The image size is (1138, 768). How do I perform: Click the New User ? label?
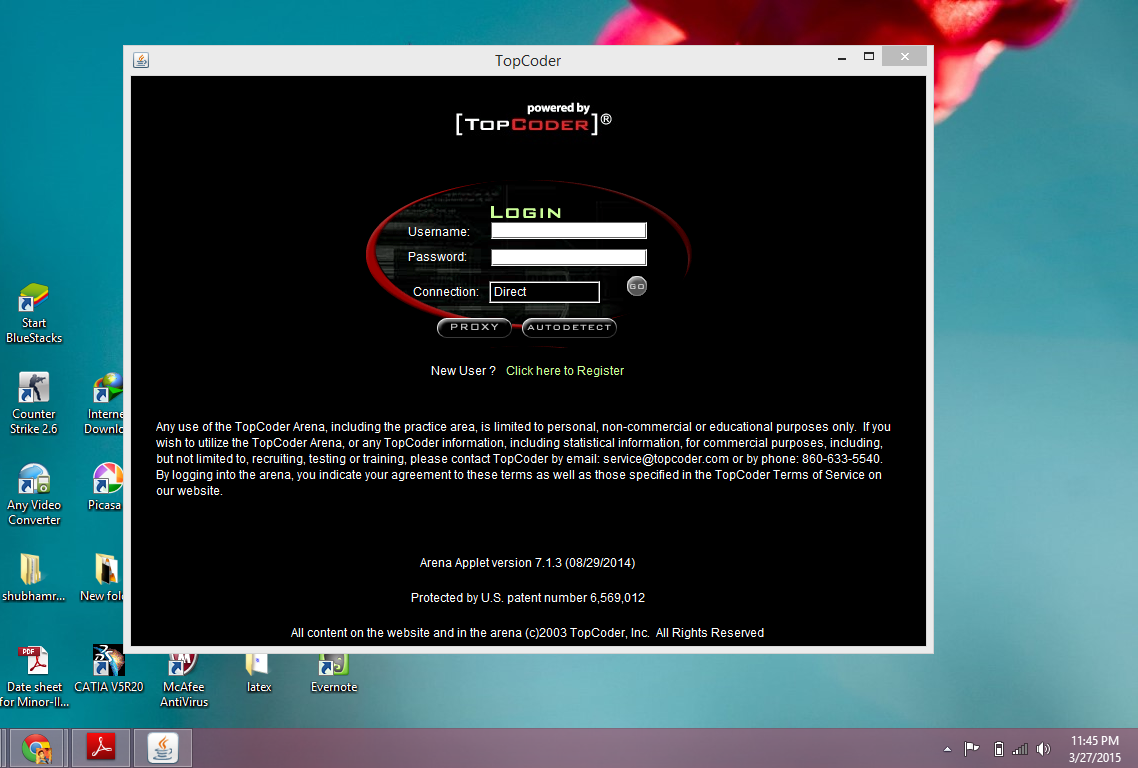(463, 371)
